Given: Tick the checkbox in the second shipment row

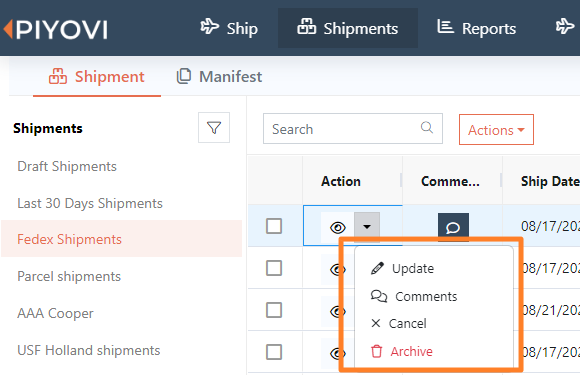Looking at the screenshot, I should point(274,268).
